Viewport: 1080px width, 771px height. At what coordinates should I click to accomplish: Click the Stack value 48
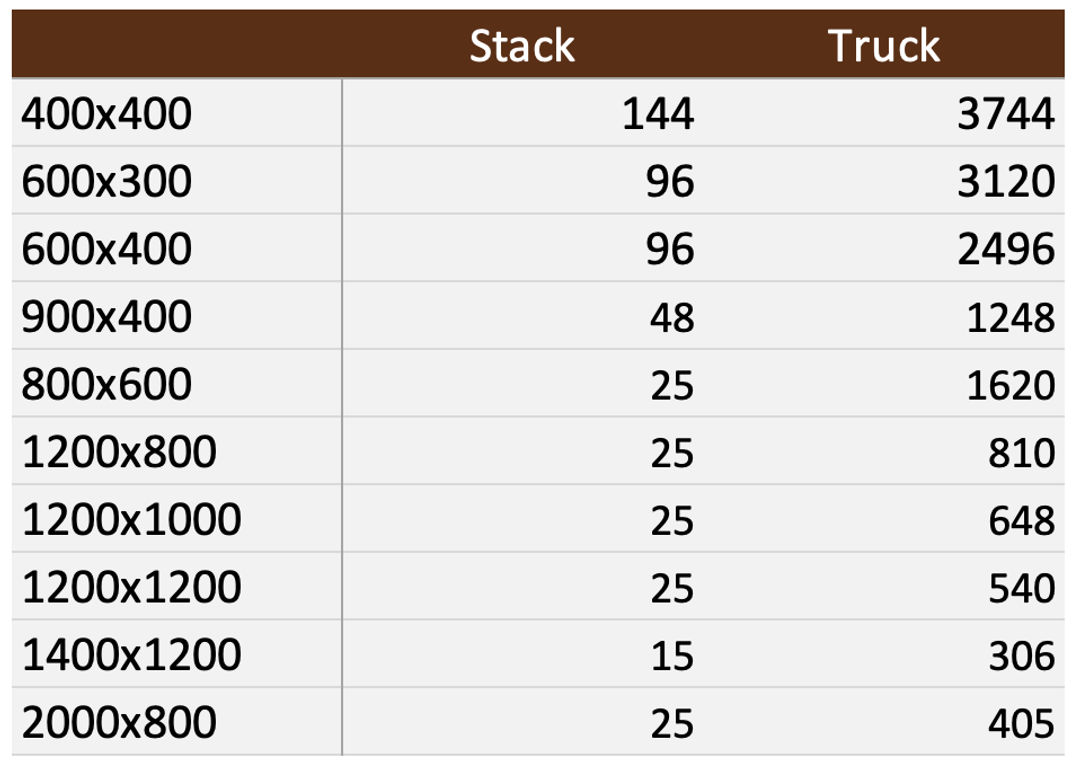coord(671,317)
